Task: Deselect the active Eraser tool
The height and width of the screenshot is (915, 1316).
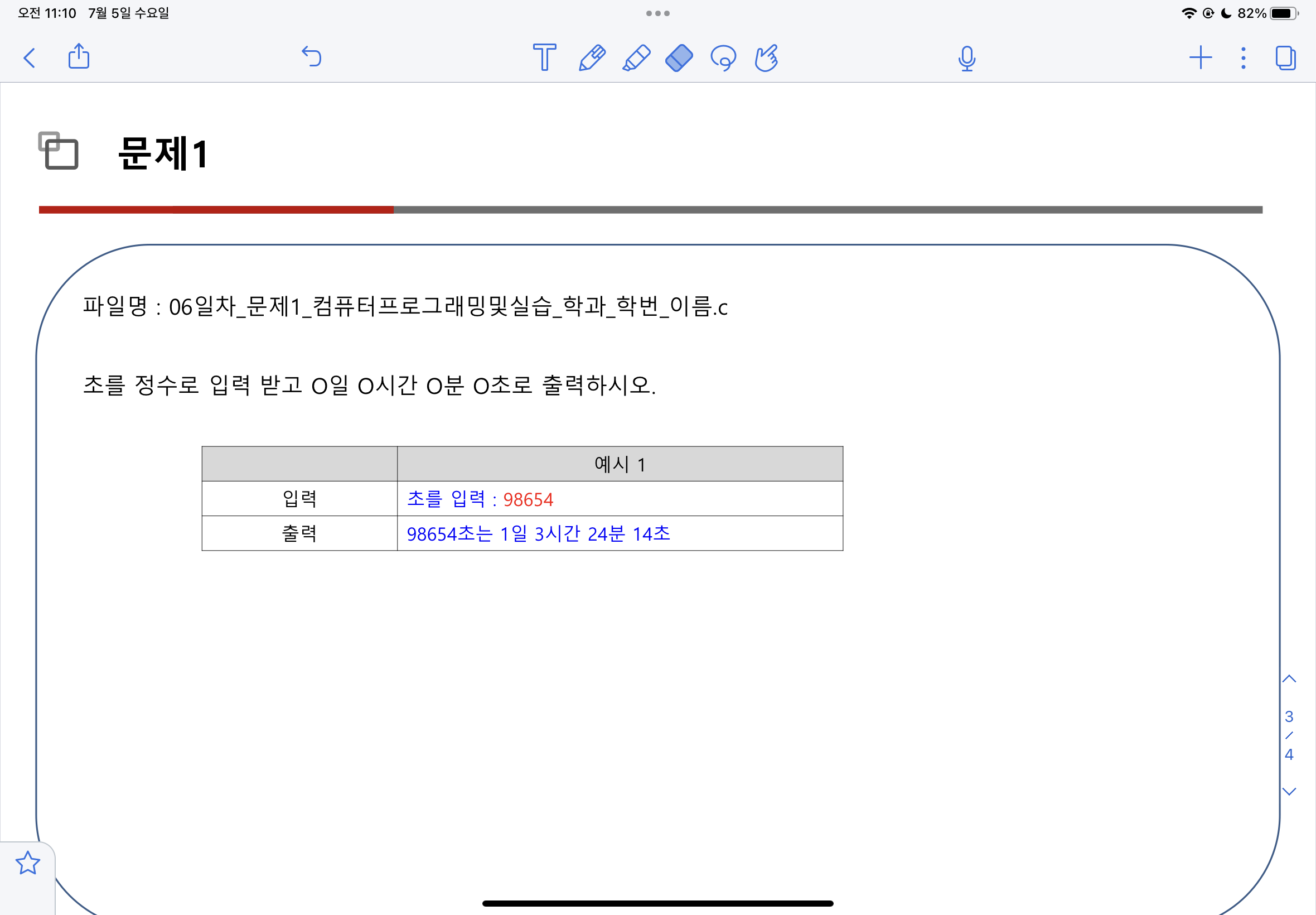Action: (x=679, y=58)
